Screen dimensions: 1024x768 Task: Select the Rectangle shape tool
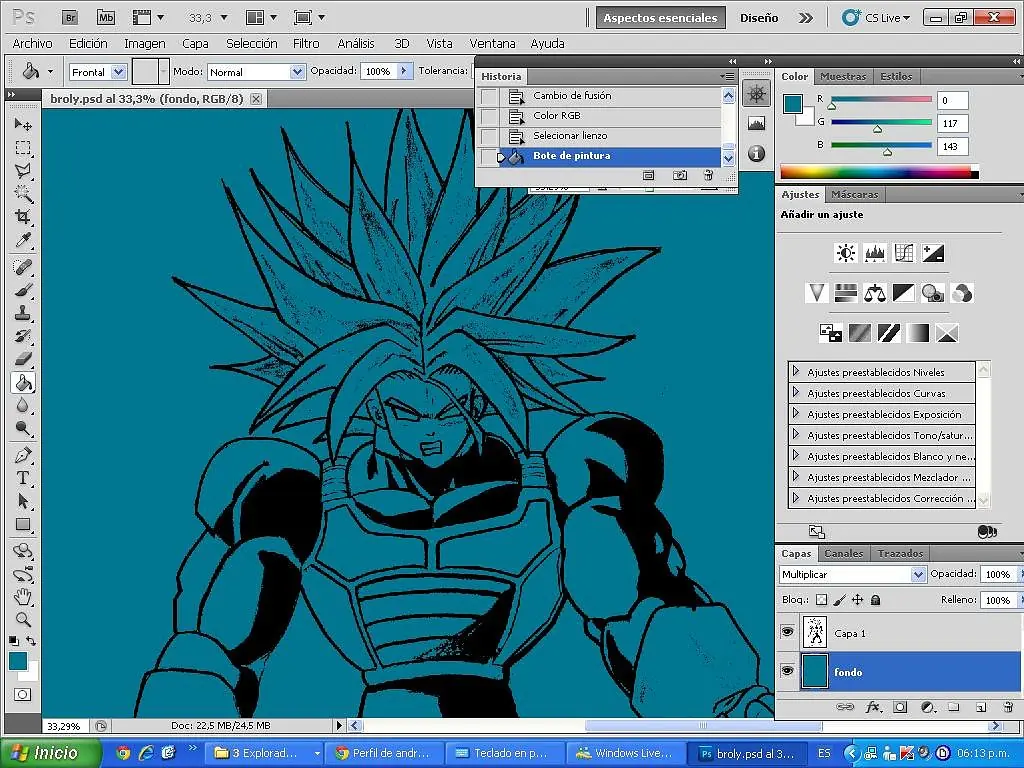coord(23,524)
